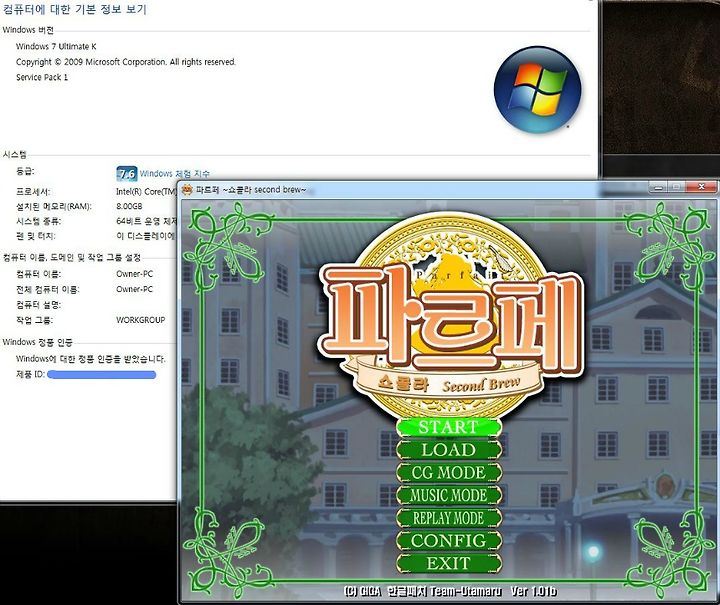
Task: Click the '8.00GB' installed memory value
Action: pos(129,207)
